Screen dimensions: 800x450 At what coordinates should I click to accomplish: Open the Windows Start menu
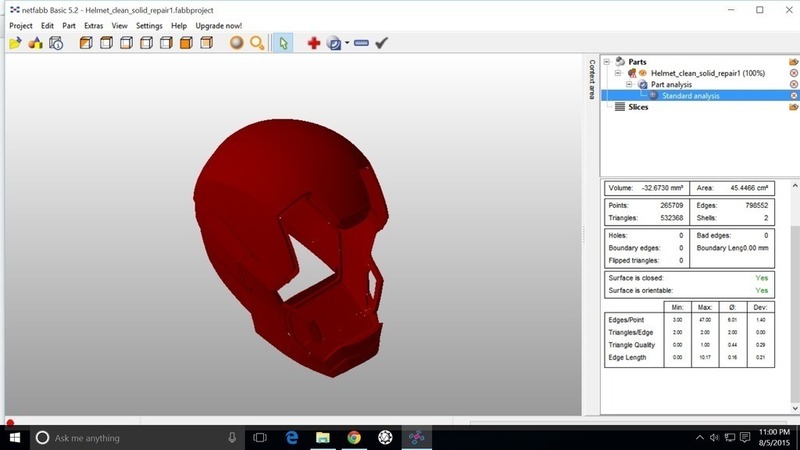pyautogui.click(x=15, y=438)
